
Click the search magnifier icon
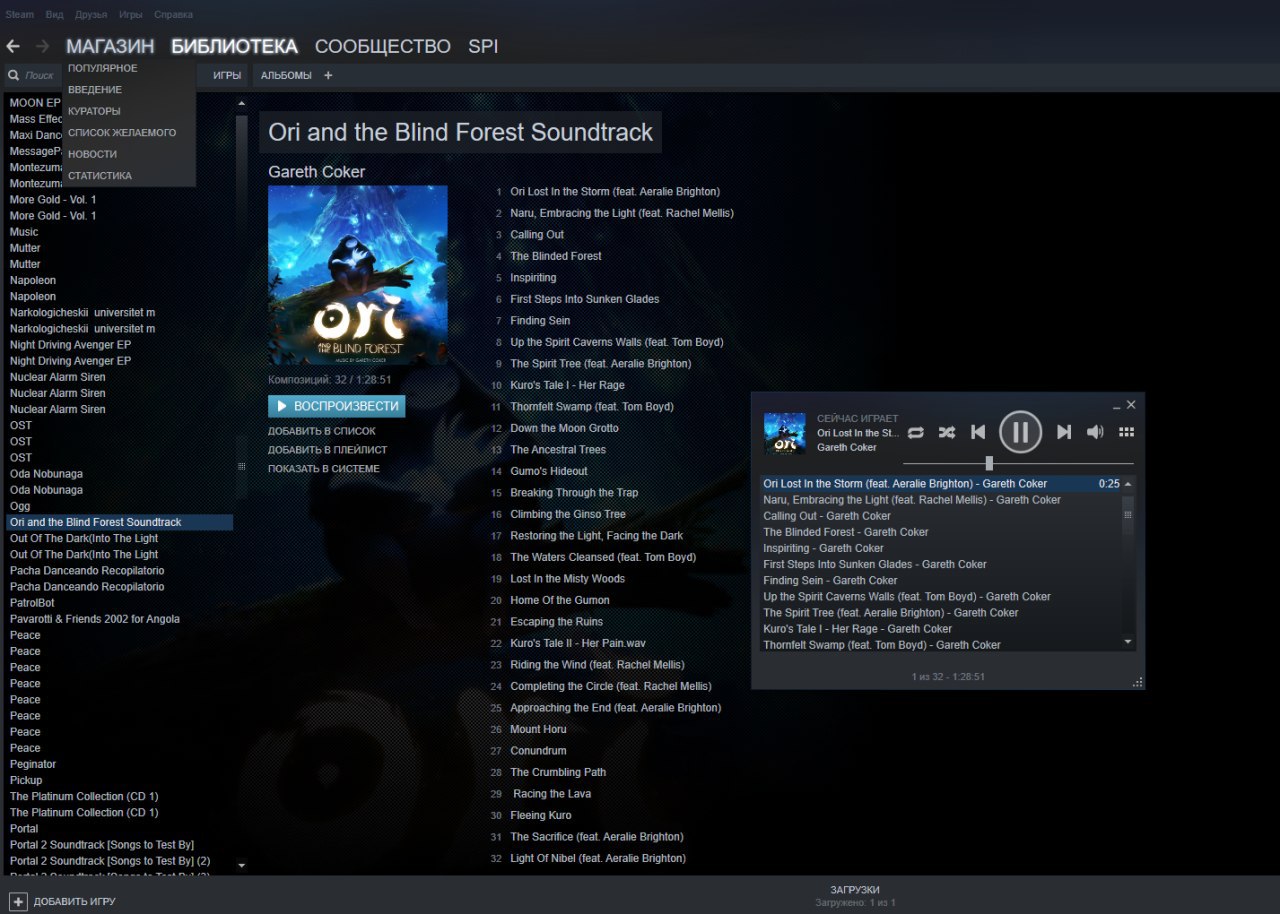click(14, 75)
